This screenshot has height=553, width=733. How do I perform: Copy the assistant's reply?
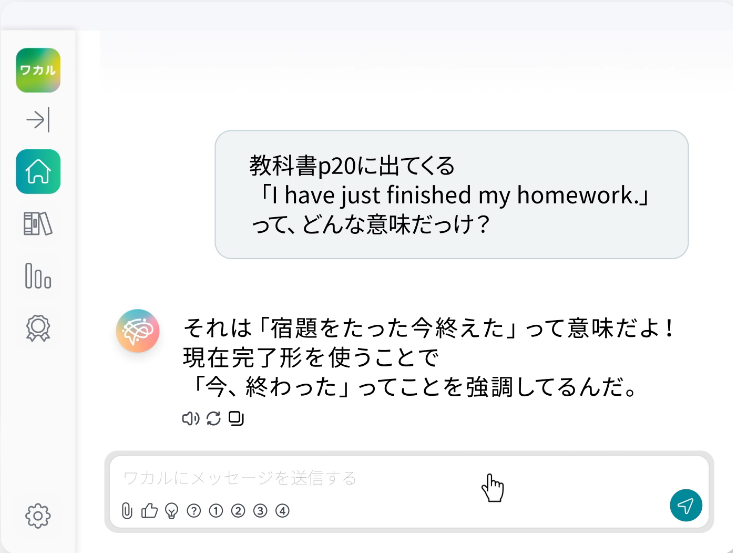tap(236, 418)
